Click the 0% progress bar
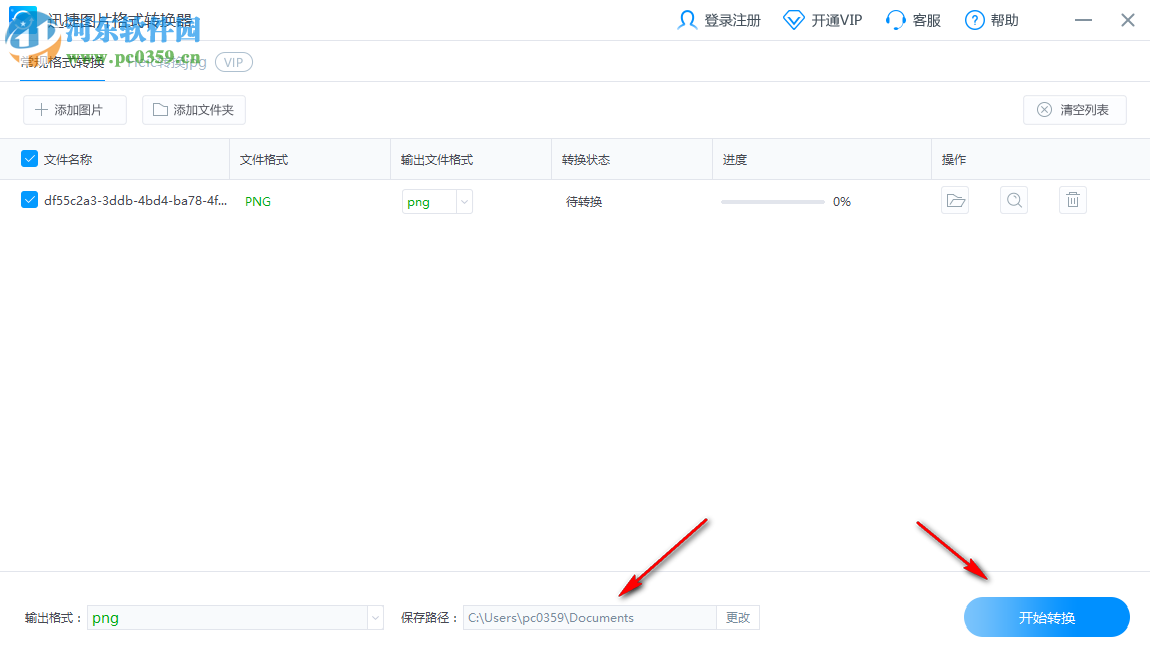1150x650 pixels. coord(772,201)
